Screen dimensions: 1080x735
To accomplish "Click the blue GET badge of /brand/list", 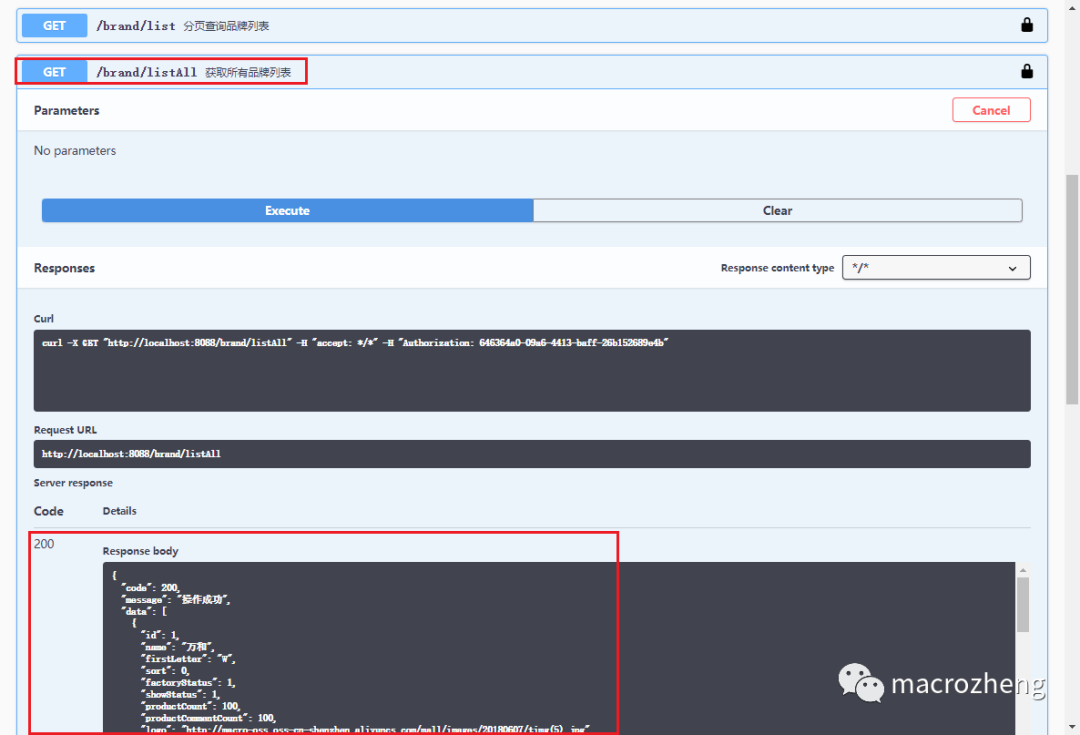I will (54, 25).
